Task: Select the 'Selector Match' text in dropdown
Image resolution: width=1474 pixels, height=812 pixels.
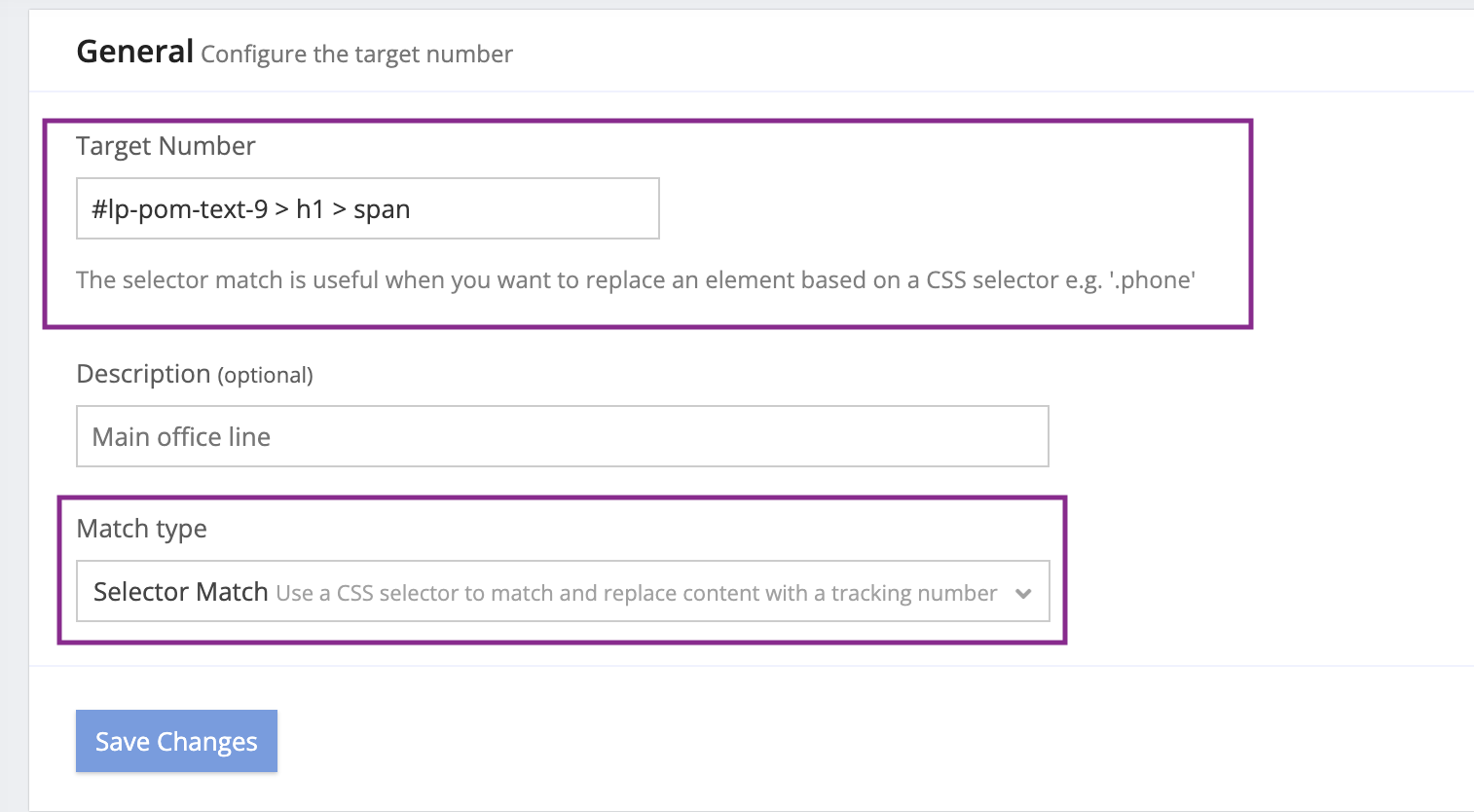Action: pyautogui.click(x=180, y=592)
